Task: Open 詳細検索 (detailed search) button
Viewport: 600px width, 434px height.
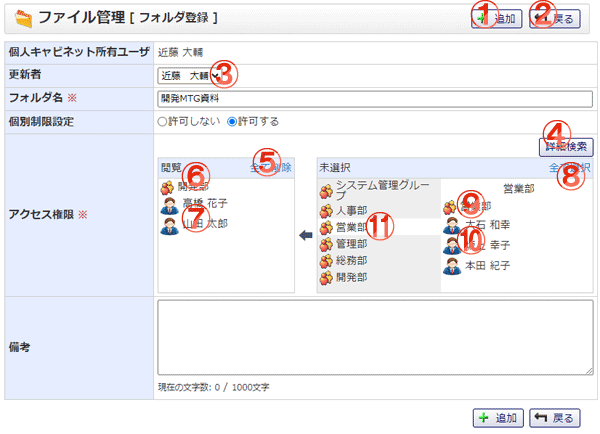Action: click(x=566, y=147)
